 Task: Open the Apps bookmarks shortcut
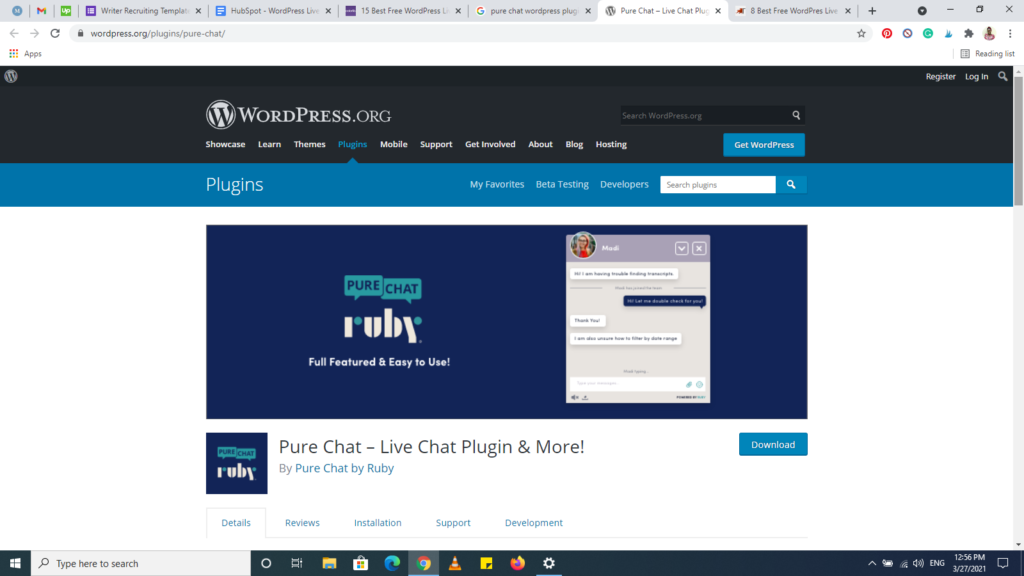point(25,54)
